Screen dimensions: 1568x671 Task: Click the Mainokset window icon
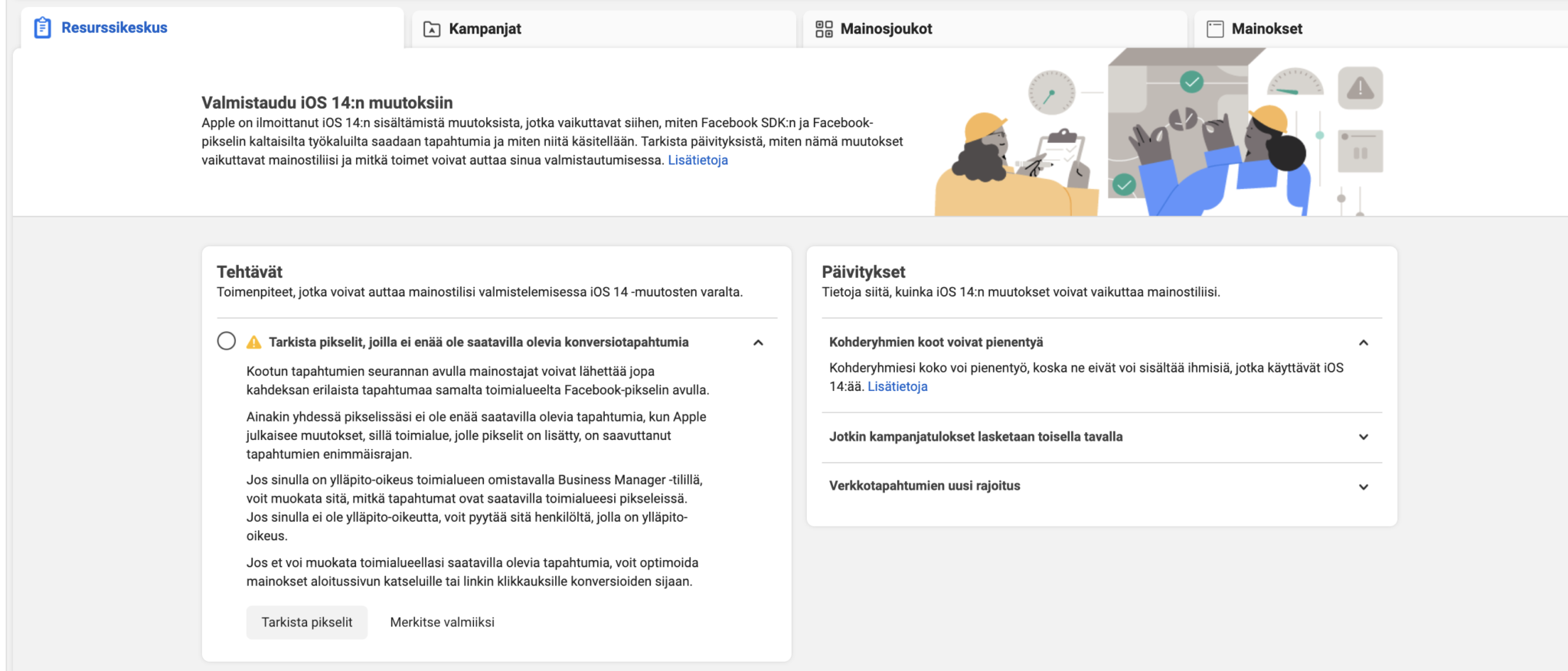click(x=1215, y=29)
